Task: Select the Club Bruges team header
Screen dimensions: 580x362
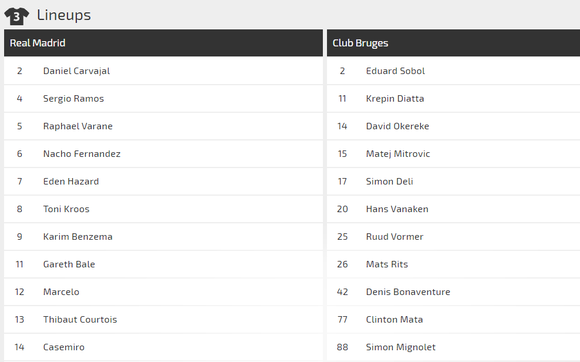Action: [x=453, y=43]
